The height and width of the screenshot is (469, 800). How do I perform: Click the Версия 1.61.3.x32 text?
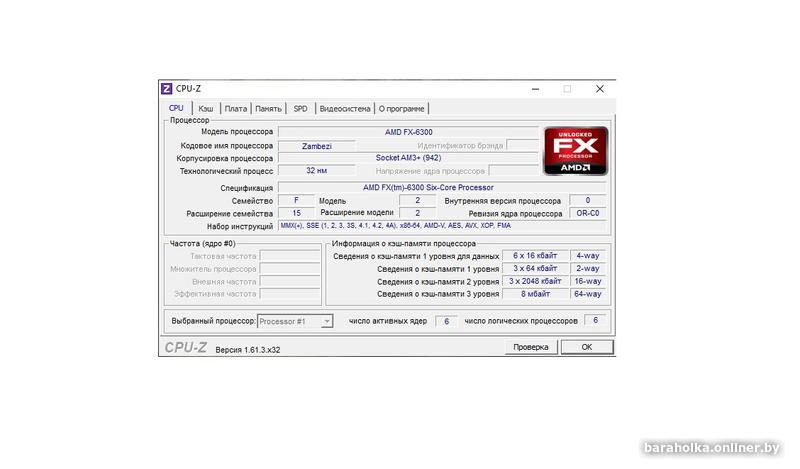tap(247, 350)
